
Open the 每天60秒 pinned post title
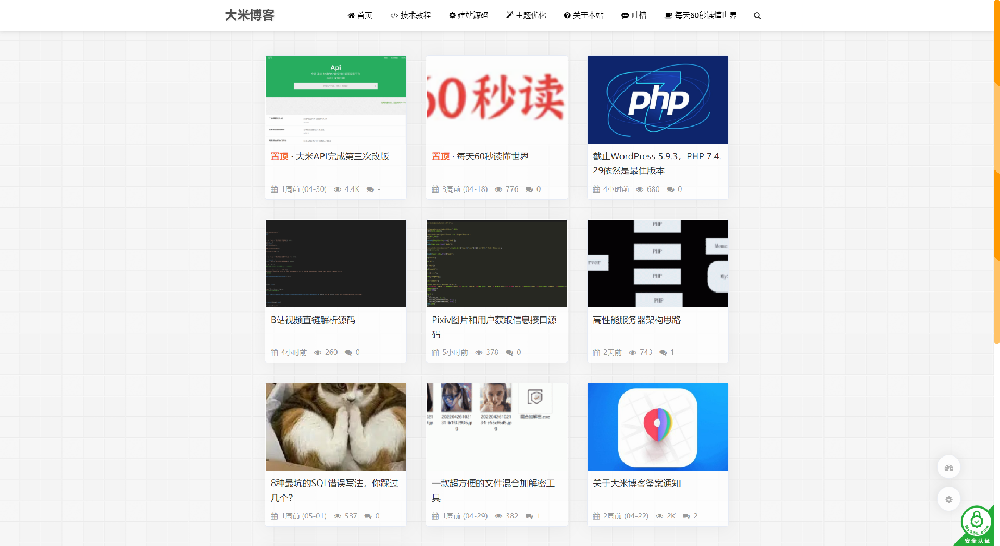point(480,157)
